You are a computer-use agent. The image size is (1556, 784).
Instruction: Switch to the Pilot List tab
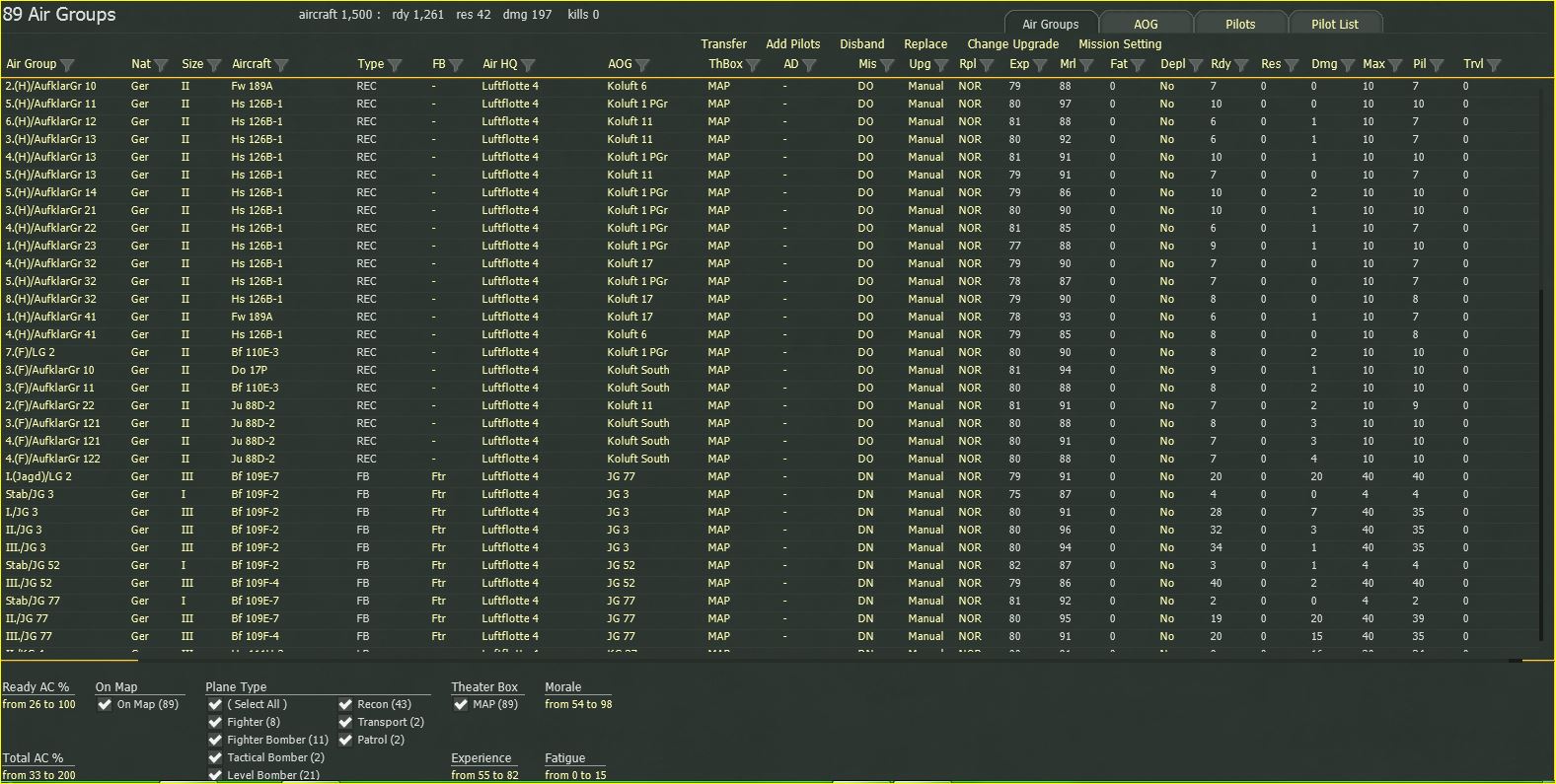coord(1335,24)
